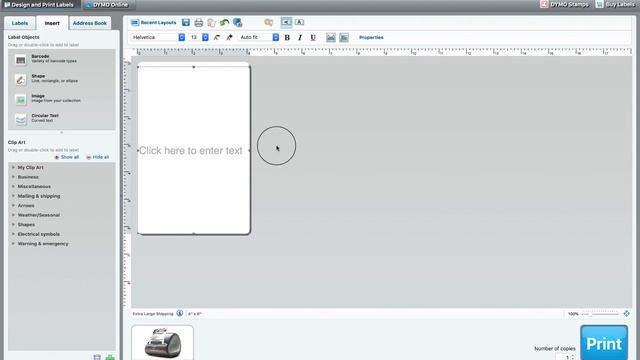This screenshot has height=360, width=640.
Task: Open the Properties link
Action: [x=371, y=38]
